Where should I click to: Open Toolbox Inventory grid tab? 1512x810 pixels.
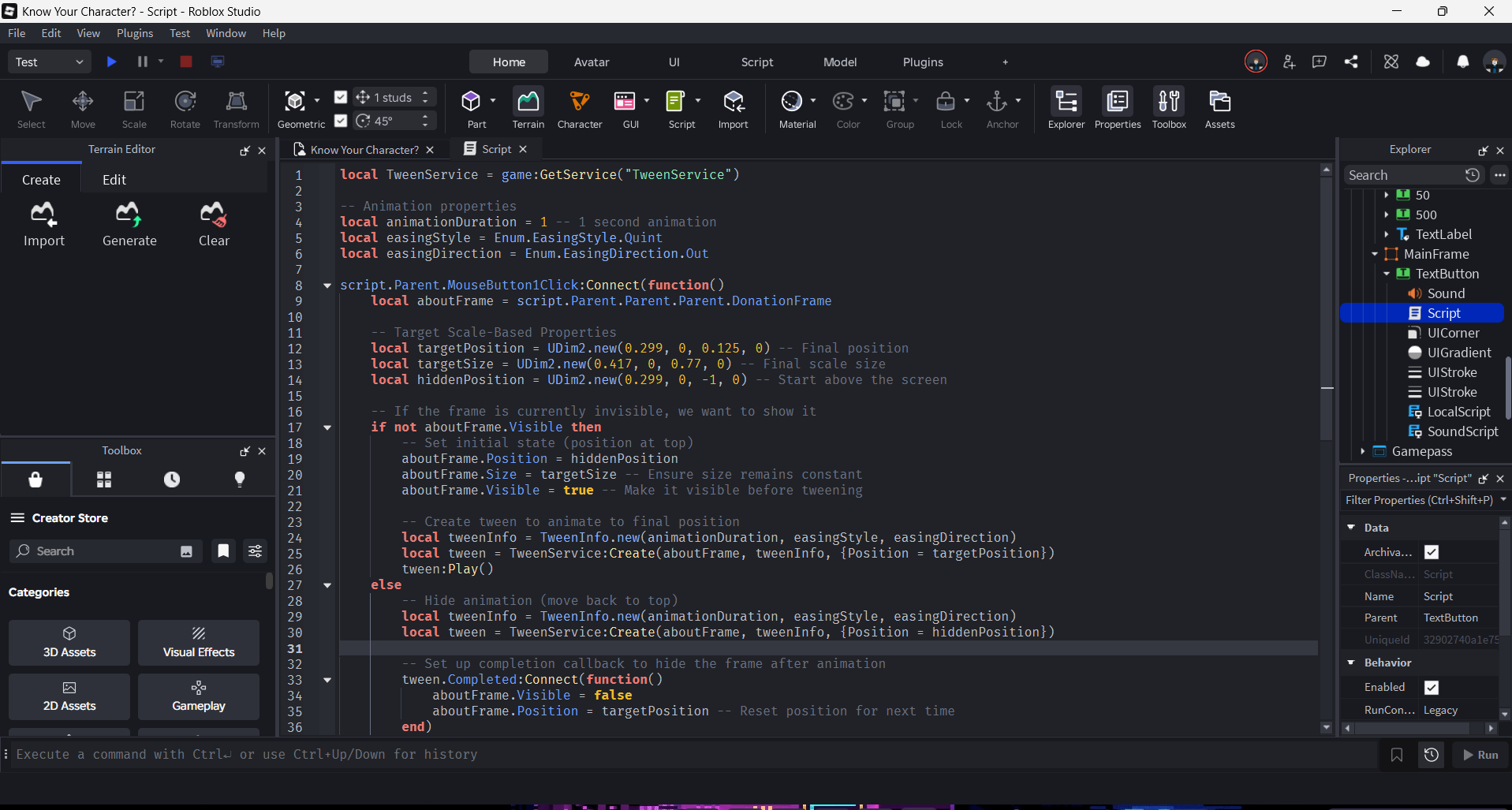point(104,480)
